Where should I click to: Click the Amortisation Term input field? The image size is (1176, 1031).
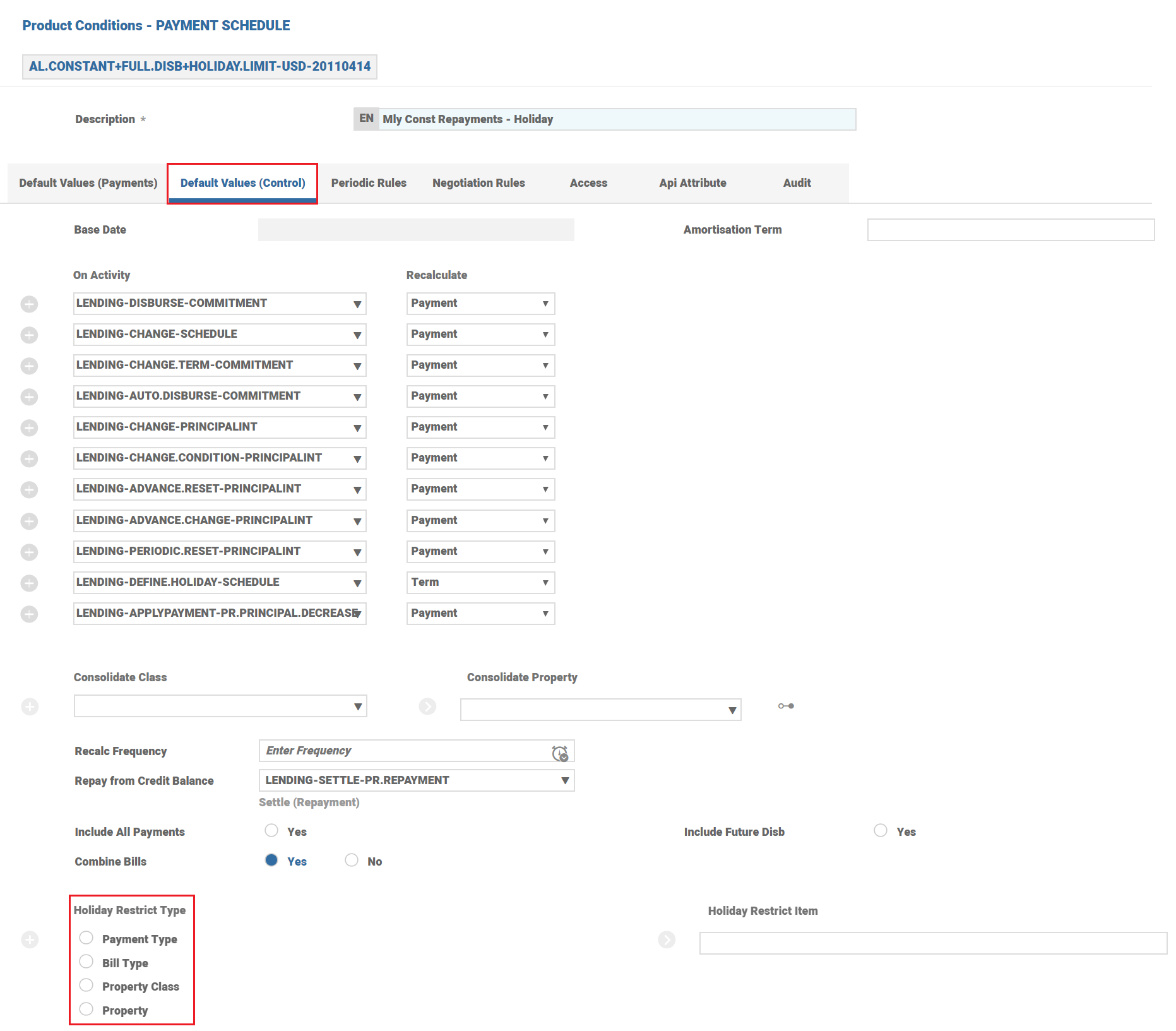point(1011,230)
